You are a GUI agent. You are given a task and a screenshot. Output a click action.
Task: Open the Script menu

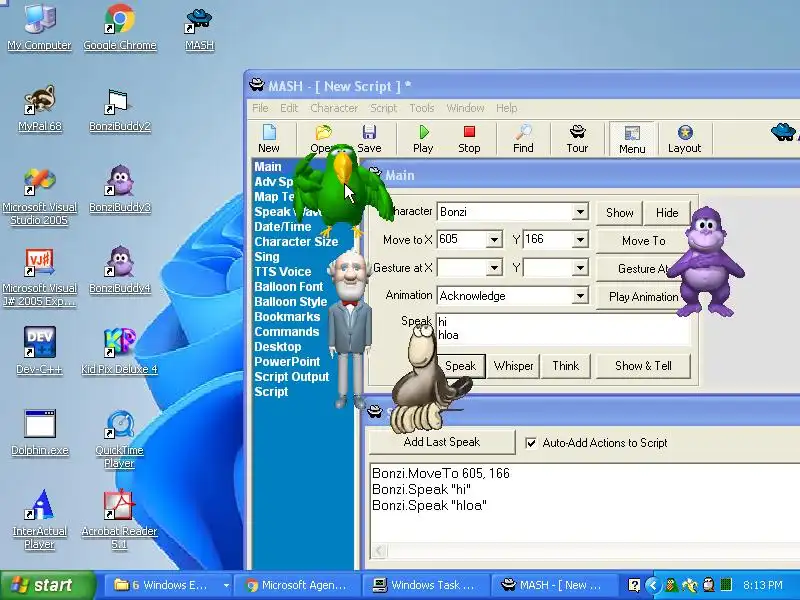pos(383,108)
